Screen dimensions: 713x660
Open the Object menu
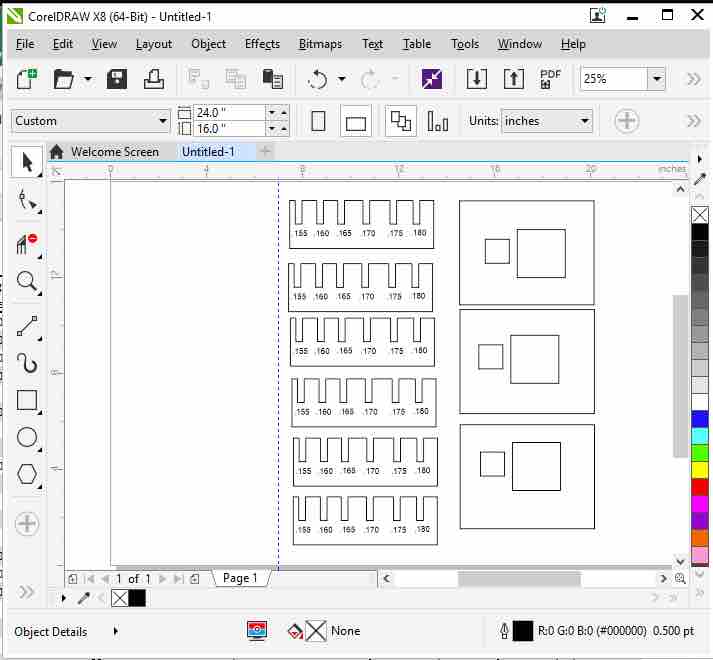pyautogui.click(x=208, y=44)
